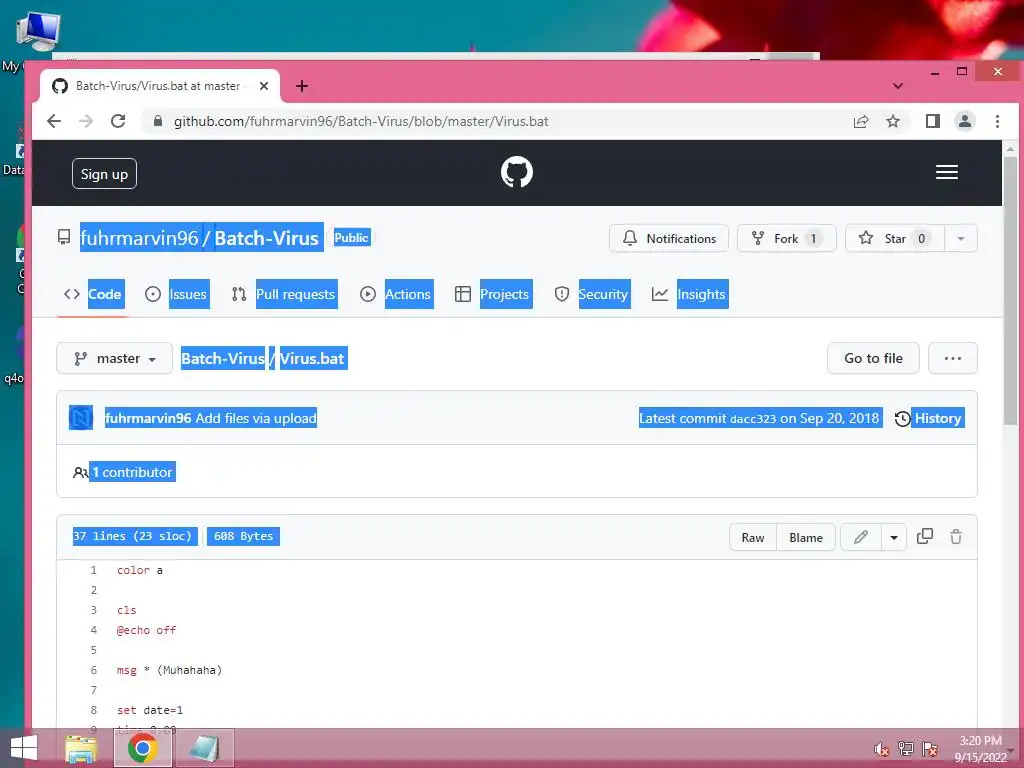Open commit dacc323 link
The image size is (1024, 768).
click(753, 419)
